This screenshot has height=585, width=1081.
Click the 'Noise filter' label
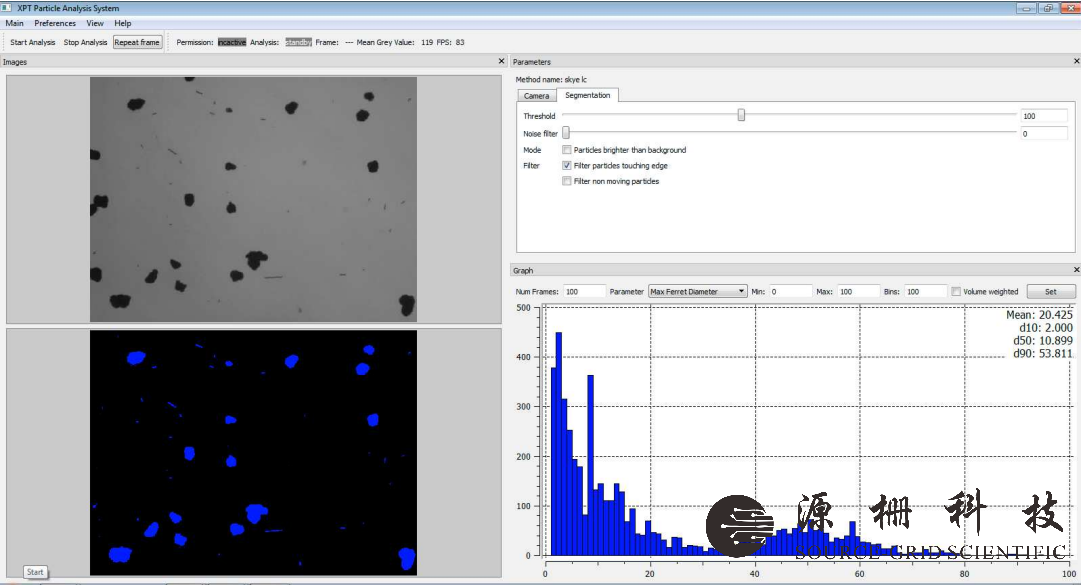click(540, 134)
